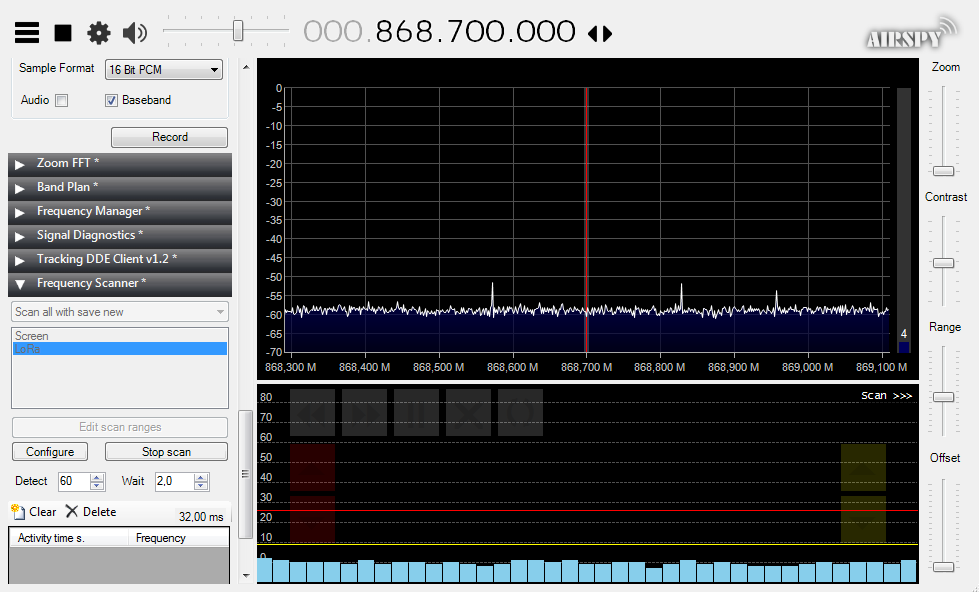Click the circle button in the scanner panel
The height and width of the screenshot is (592, 979).
(x=521, y=413)
